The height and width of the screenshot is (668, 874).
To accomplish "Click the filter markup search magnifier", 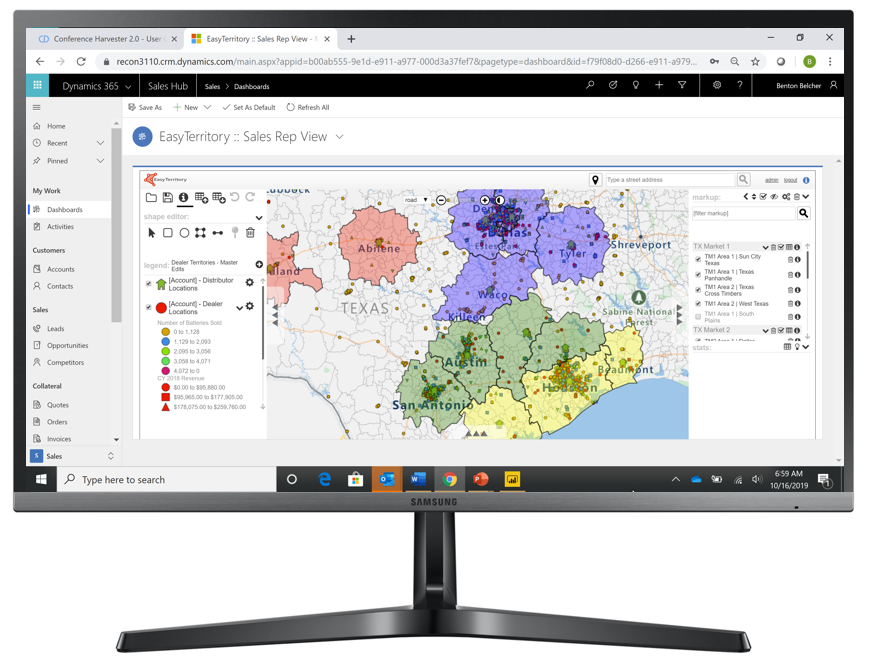I will pos(803,213).
